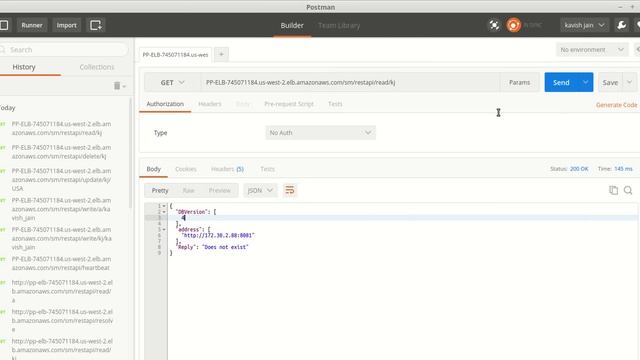Open history entry ending restapi/heartbeat
The image size is (640, 360).
pos(61,263)
